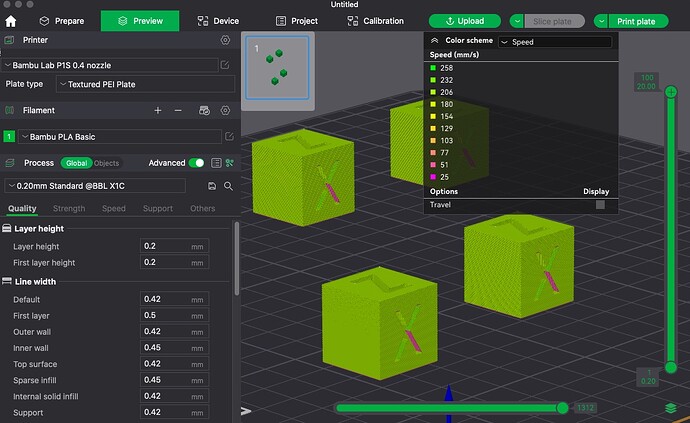This screenshot has width=690, height=423.
Task: Edit the Bambu PLA Basic preset
Action: point(229,136)
